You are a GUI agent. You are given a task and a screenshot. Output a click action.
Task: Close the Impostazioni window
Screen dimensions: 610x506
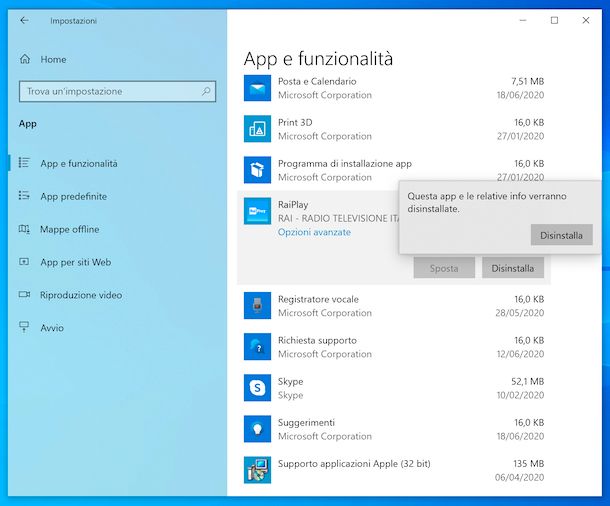585,20
